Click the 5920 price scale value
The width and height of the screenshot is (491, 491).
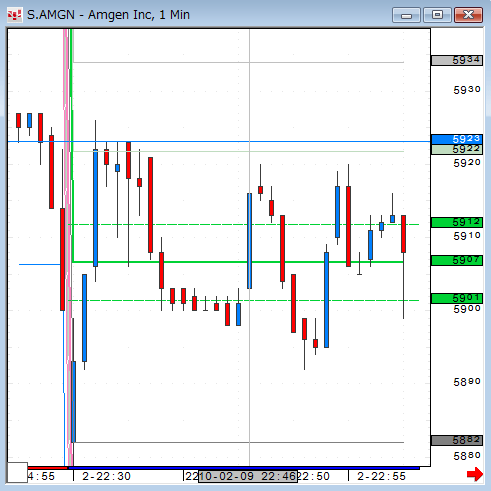pos(467,163)
